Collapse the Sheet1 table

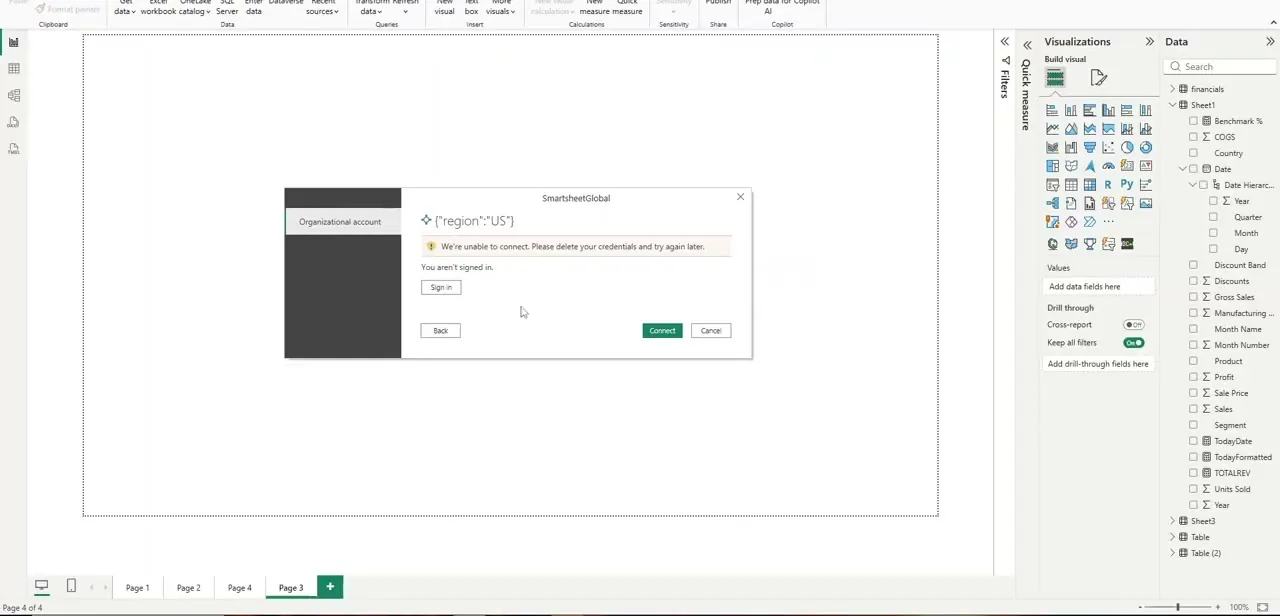tap(1173, 105)
